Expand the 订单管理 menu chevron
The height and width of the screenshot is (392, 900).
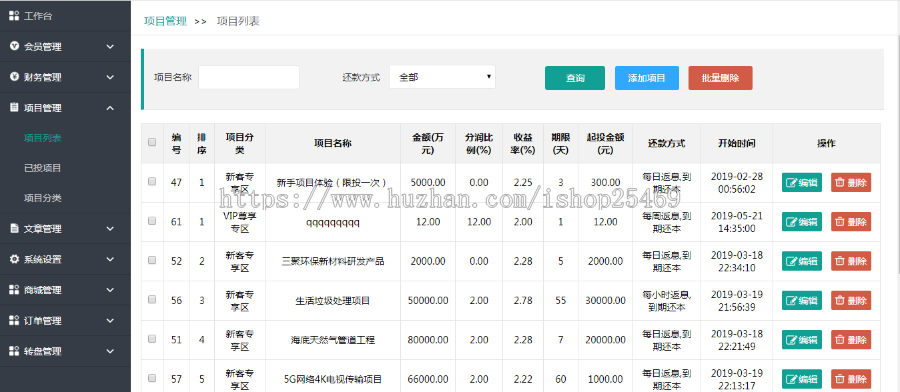(x=110, y=320)
